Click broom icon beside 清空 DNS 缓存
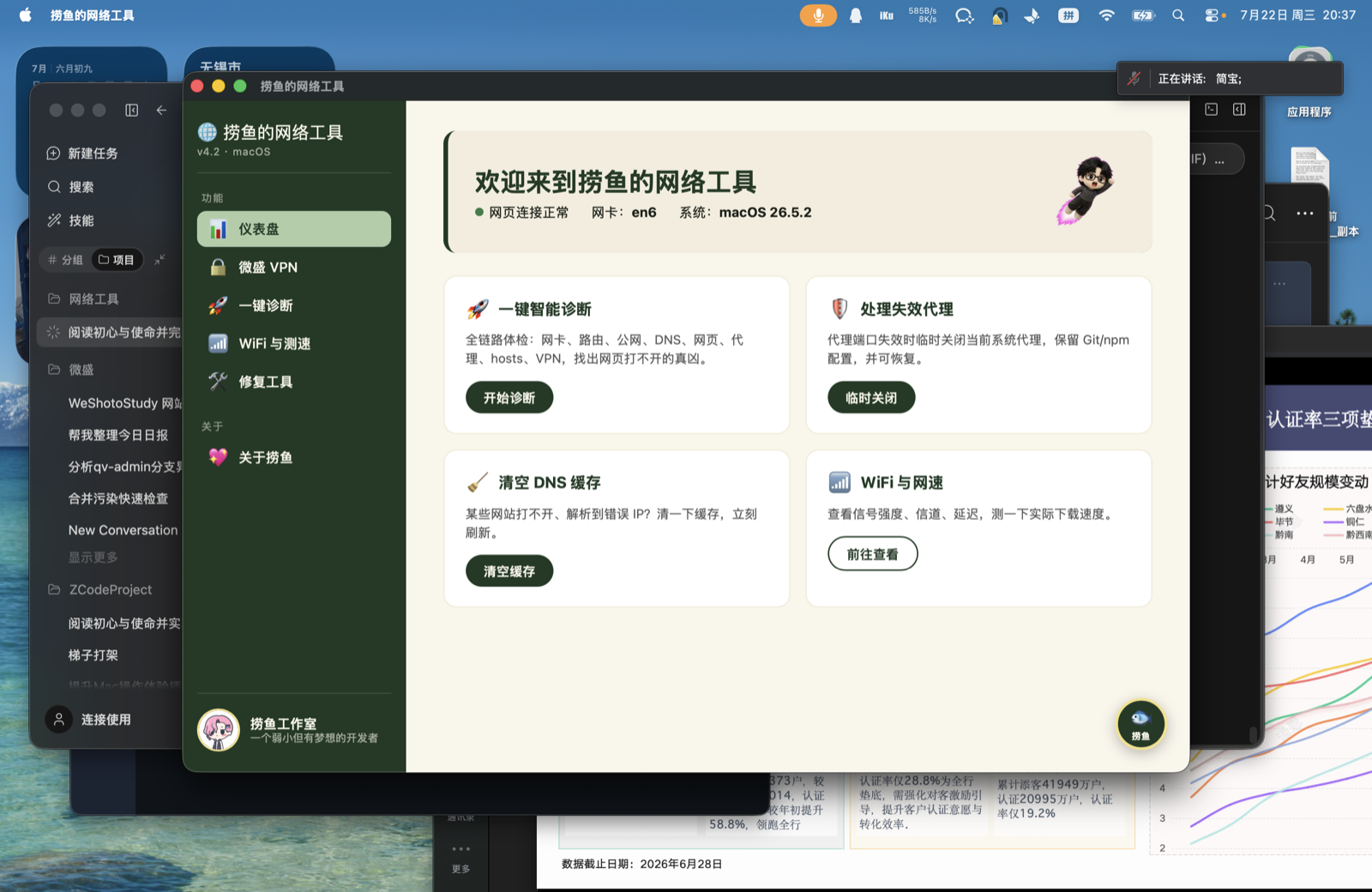Viewport: 1372px width, 892px height. tap(478, 483)
